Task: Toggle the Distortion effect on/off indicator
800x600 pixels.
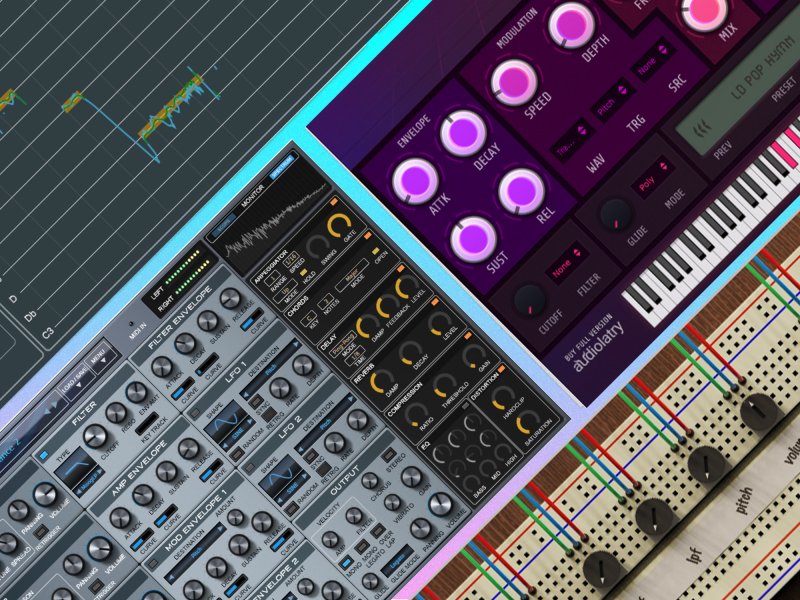Action: (x=501, y=368)
